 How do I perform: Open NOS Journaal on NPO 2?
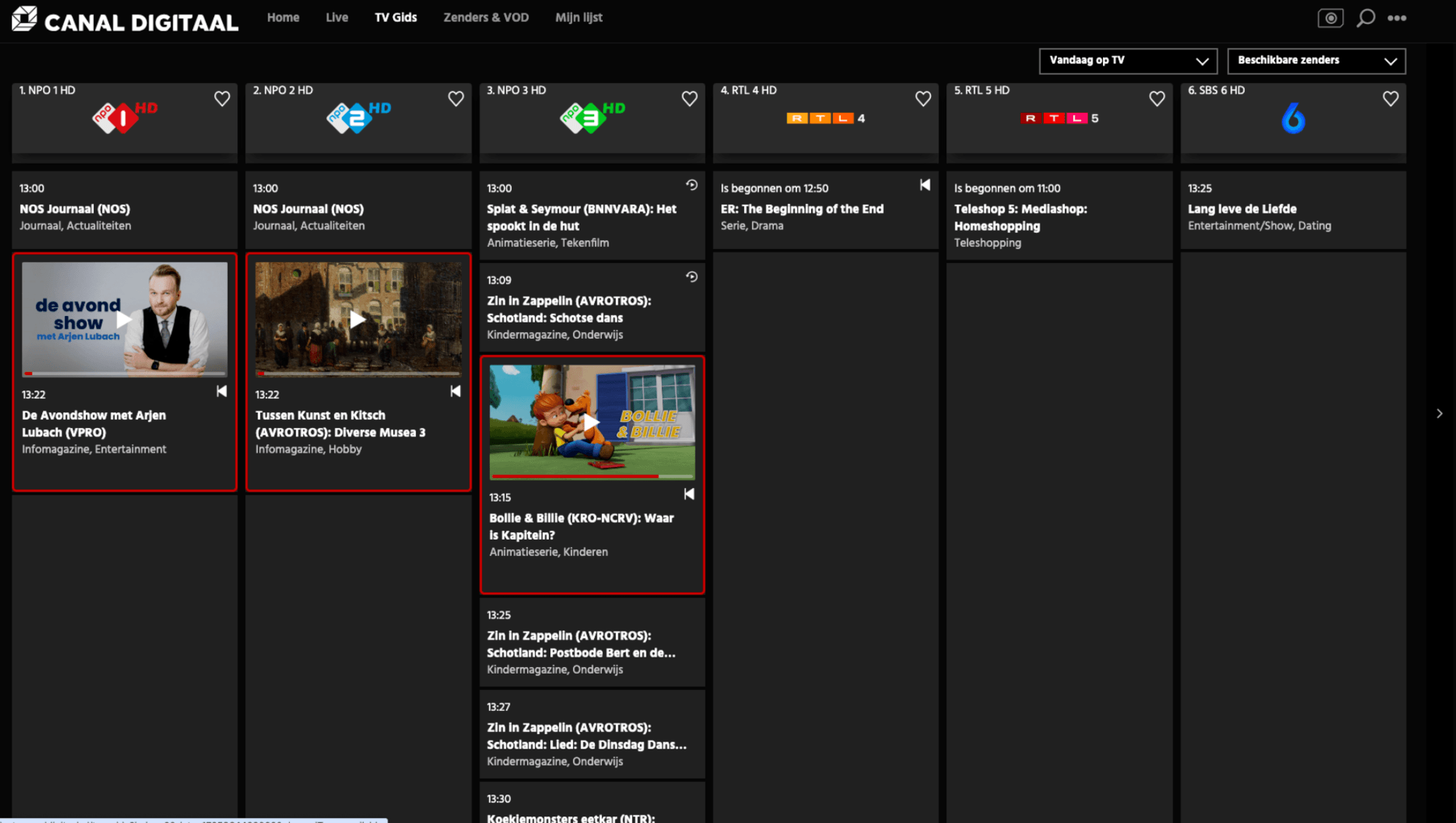coord(358,210)
